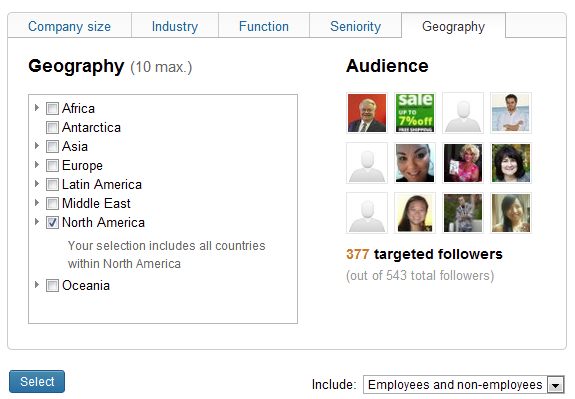Click the blue Select button
The height and width of the screenshot is (399, 575).
click(37, 381)
